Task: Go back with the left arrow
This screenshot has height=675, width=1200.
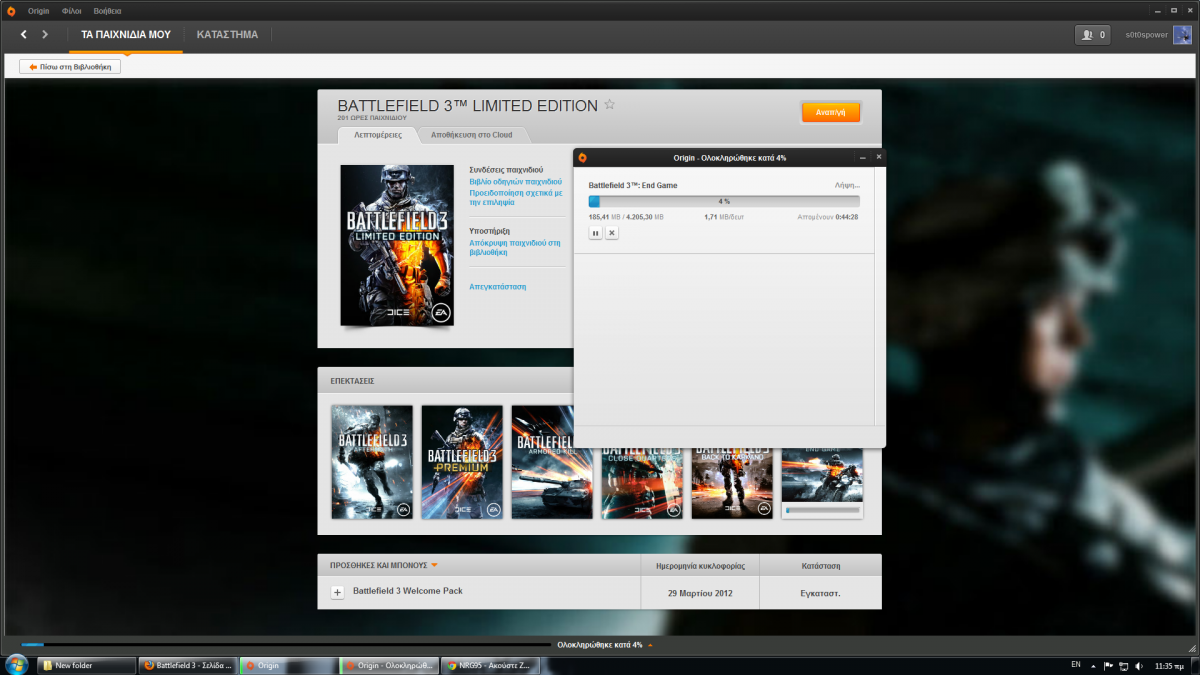Action: [24, 35]
